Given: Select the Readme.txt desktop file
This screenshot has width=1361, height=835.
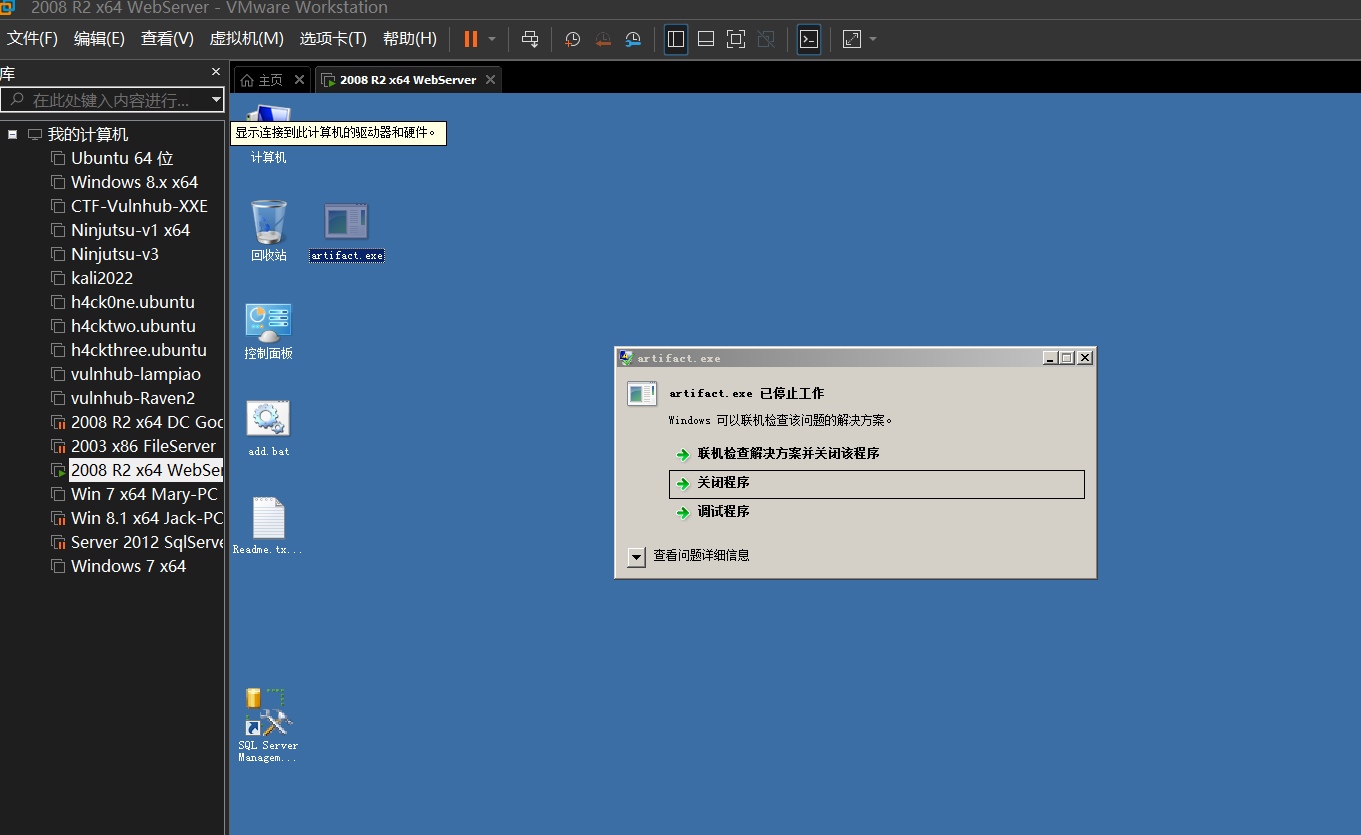Looking at the screenshot, I should coord(268,526).
